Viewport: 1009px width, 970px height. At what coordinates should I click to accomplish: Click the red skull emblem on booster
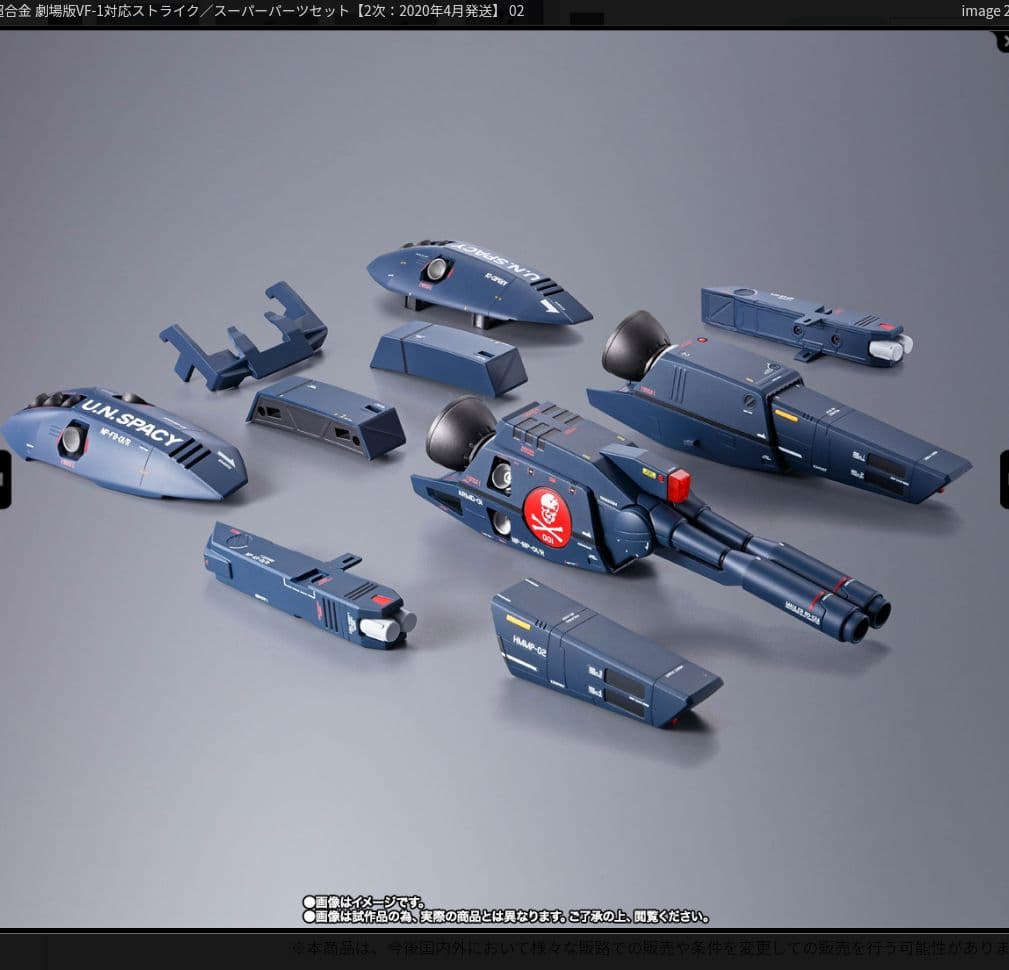coord(547,517)
